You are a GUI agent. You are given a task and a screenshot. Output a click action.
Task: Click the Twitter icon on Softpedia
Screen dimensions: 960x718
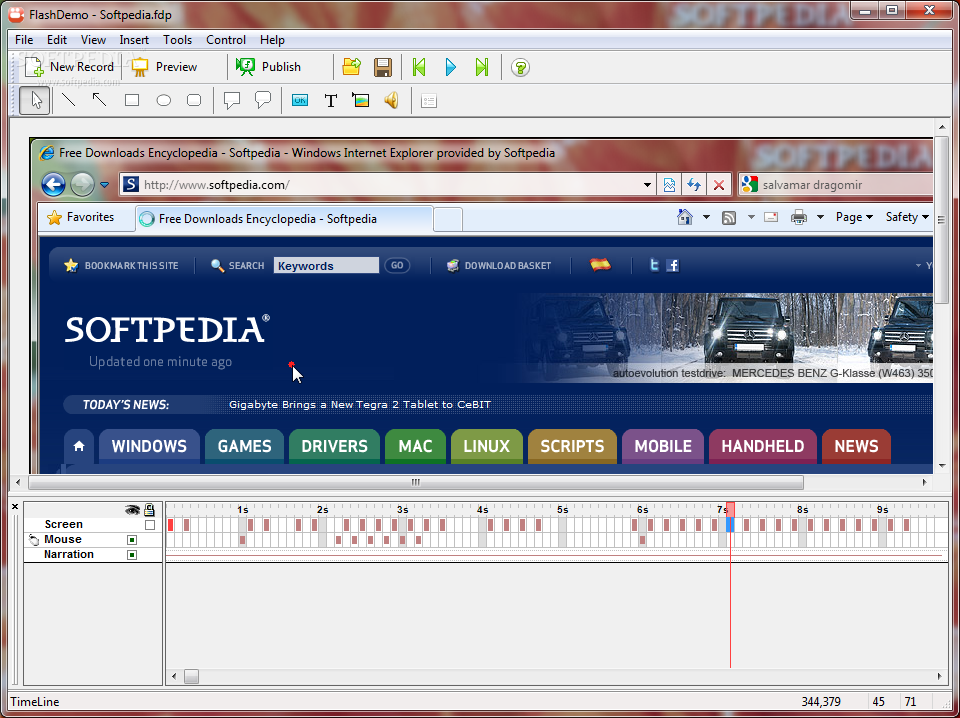654,265
